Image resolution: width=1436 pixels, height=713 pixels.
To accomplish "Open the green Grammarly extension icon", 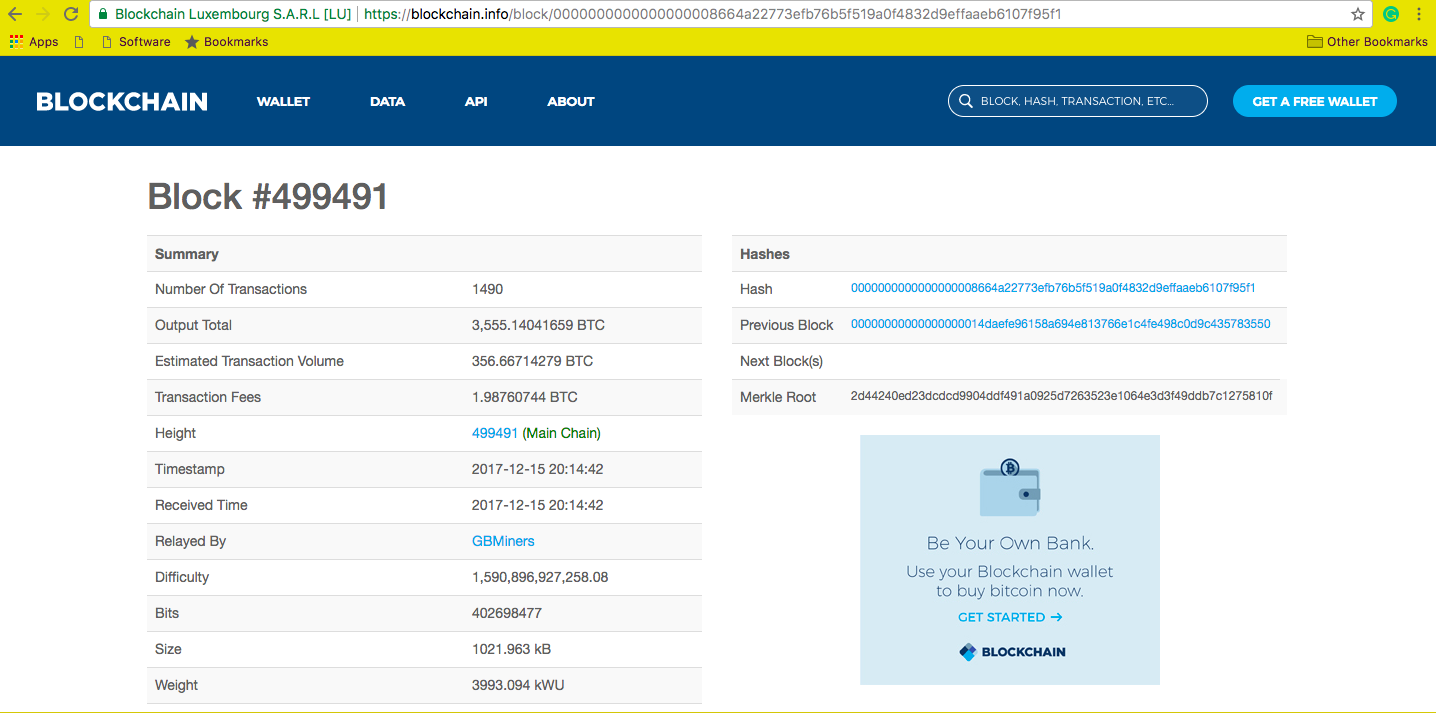I will click(x=1391, y=14).
